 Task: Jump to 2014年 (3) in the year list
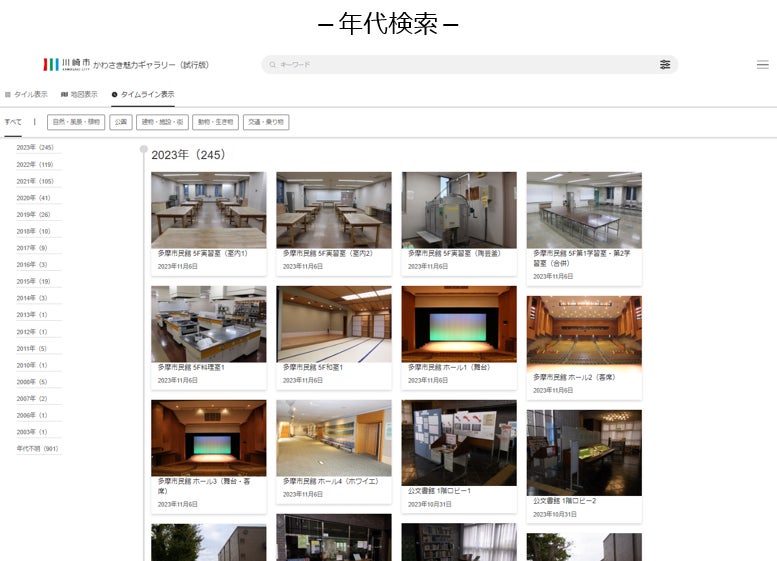coord(32,298)
